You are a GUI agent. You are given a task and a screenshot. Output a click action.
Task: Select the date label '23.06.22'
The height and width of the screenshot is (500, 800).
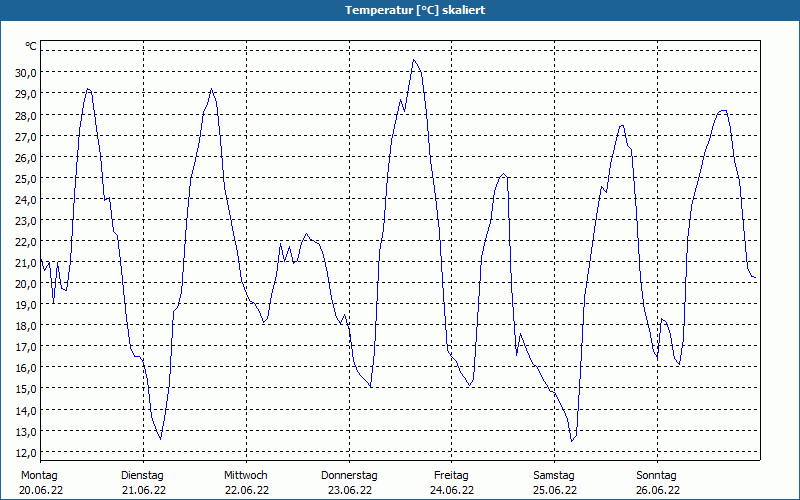coord(350,490)
